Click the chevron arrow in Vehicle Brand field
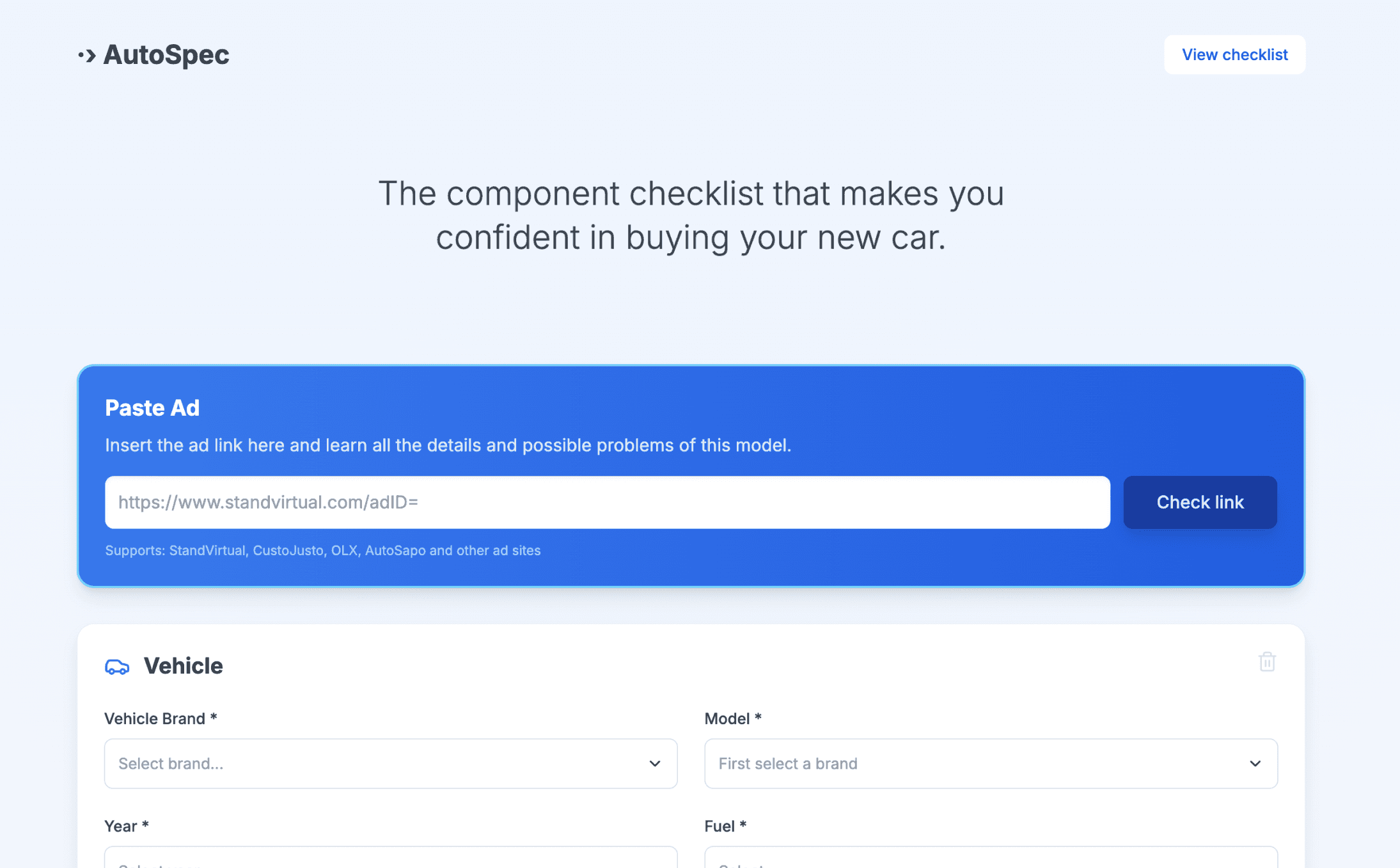This screenshot has width=1400, height=868. (654, 764)
